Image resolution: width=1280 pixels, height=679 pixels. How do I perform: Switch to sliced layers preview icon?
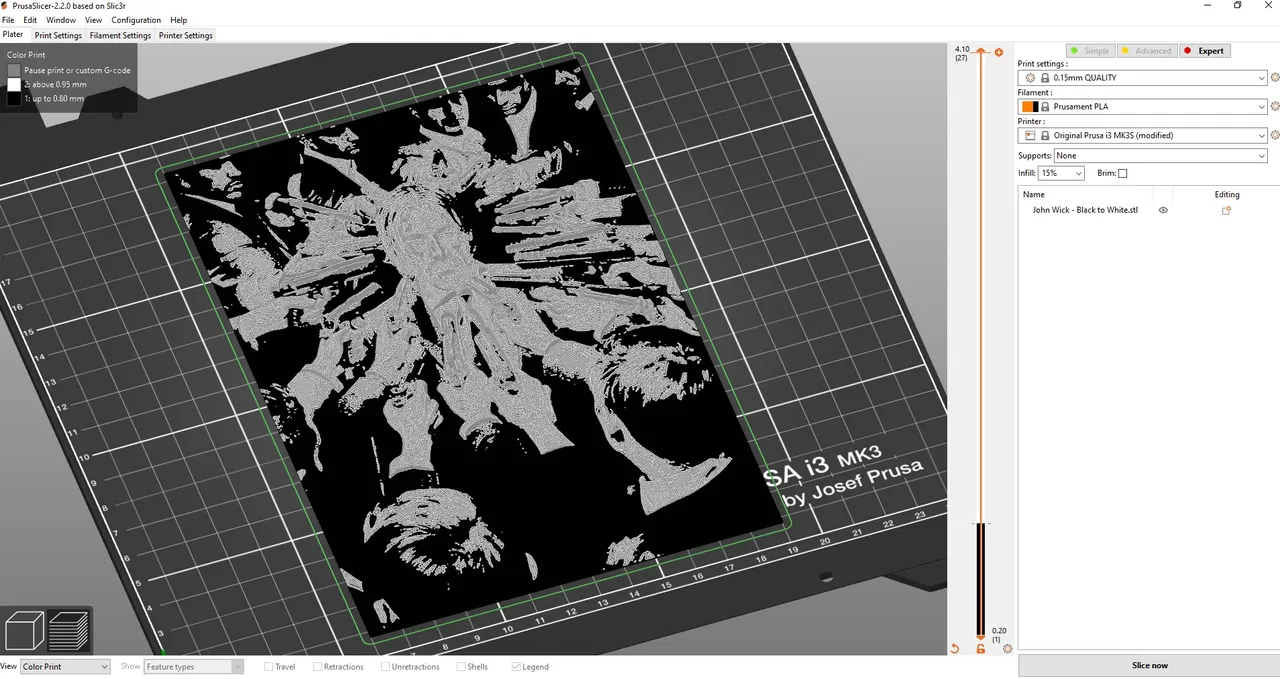click(x=69, y=631)
